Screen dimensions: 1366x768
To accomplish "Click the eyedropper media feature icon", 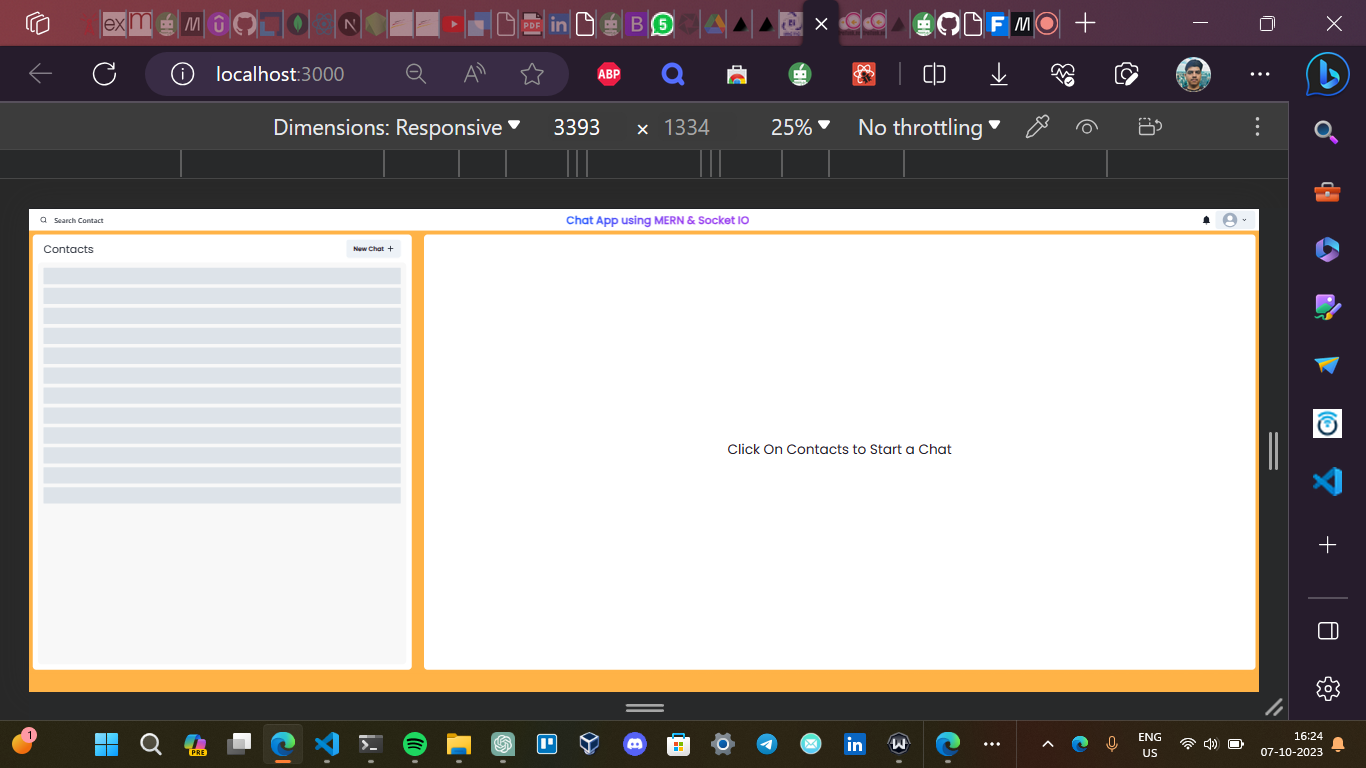I will point(1037,127).
